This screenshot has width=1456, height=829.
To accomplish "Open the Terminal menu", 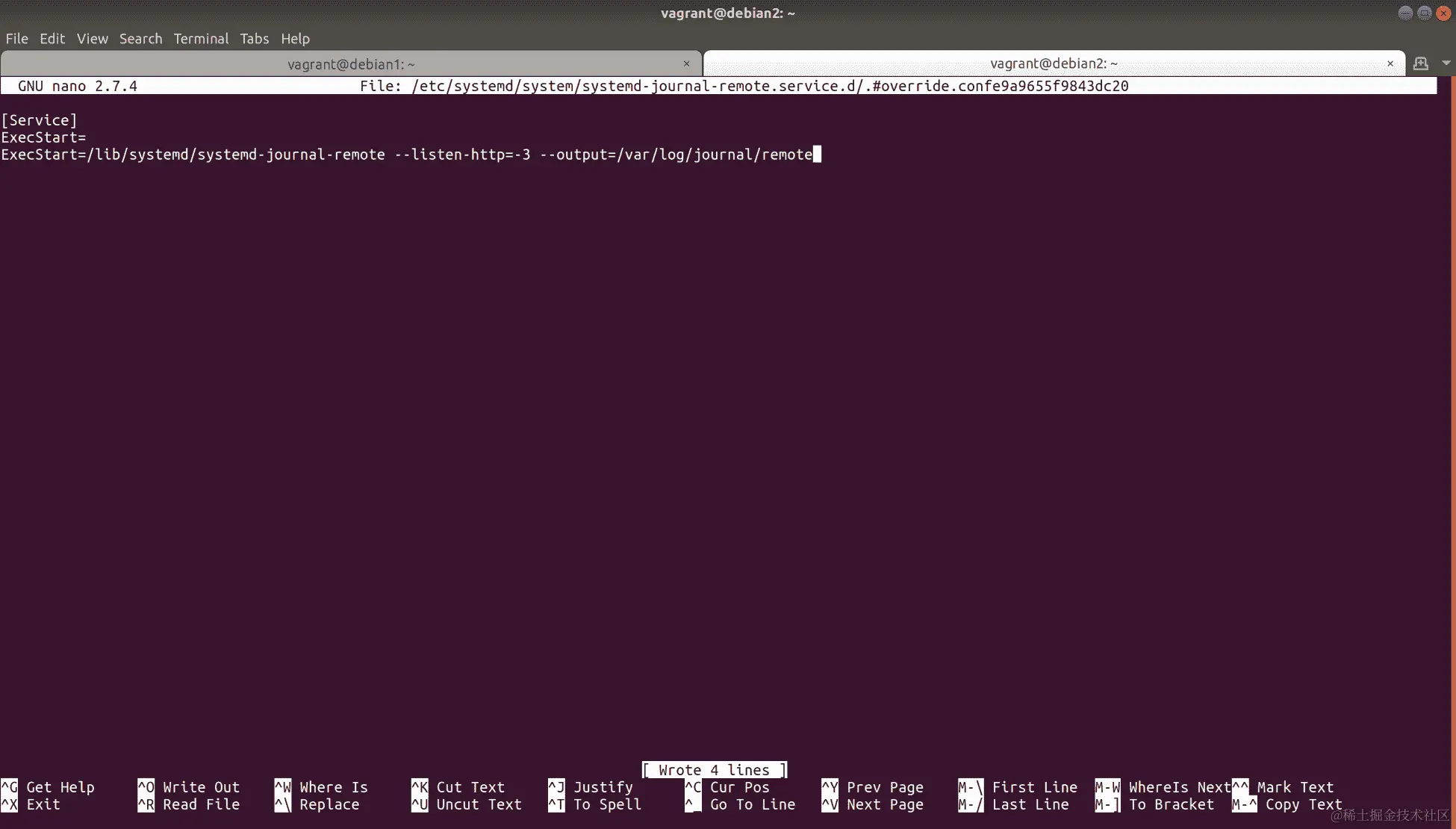I will pyautogui.click(x=201, y=39).
